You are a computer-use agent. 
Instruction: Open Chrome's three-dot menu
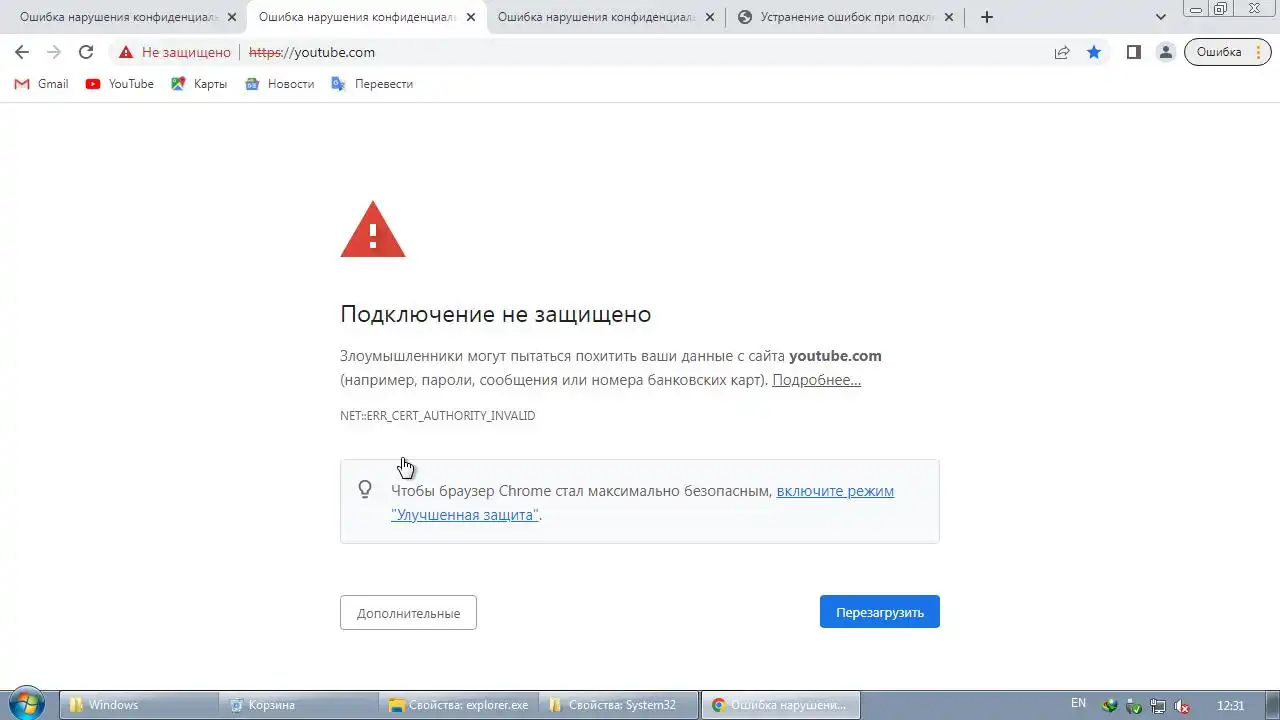(x=1259, y=52)
